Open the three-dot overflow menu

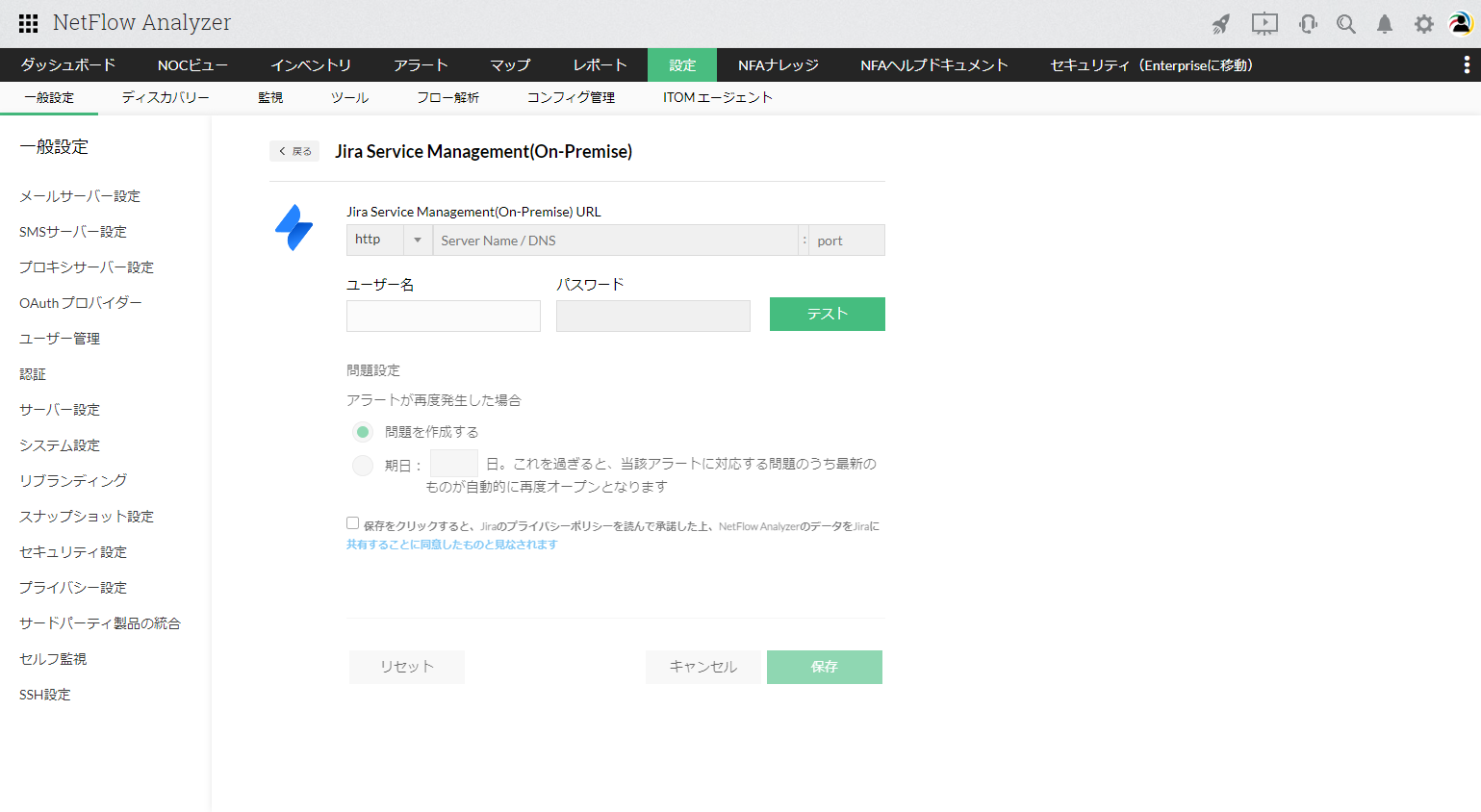[1467, 64]
